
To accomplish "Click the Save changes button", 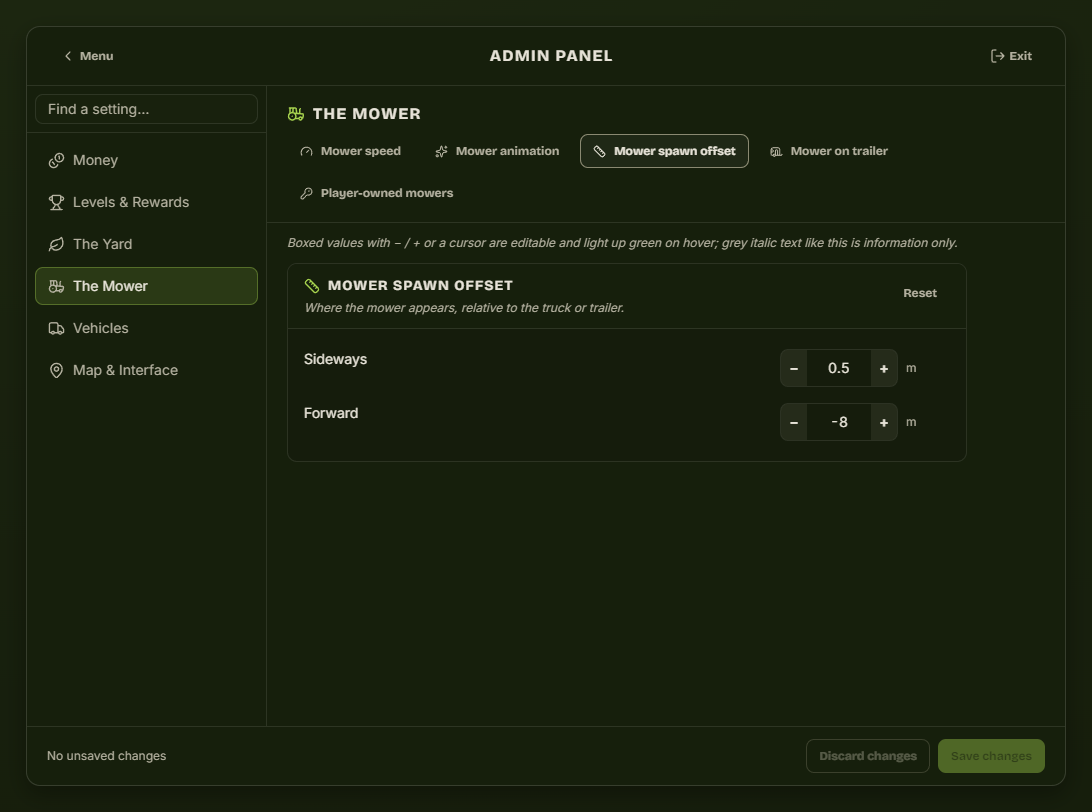I will pos(991,756).
